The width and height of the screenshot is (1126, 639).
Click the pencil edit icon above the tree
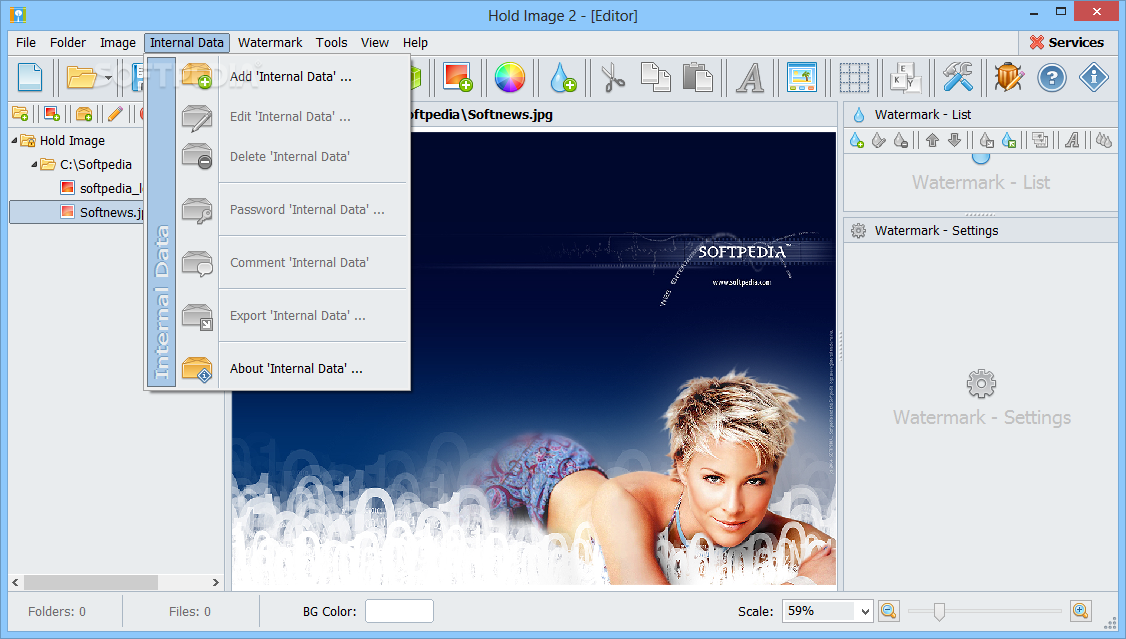pyautogui.click(x=115, y=114)
